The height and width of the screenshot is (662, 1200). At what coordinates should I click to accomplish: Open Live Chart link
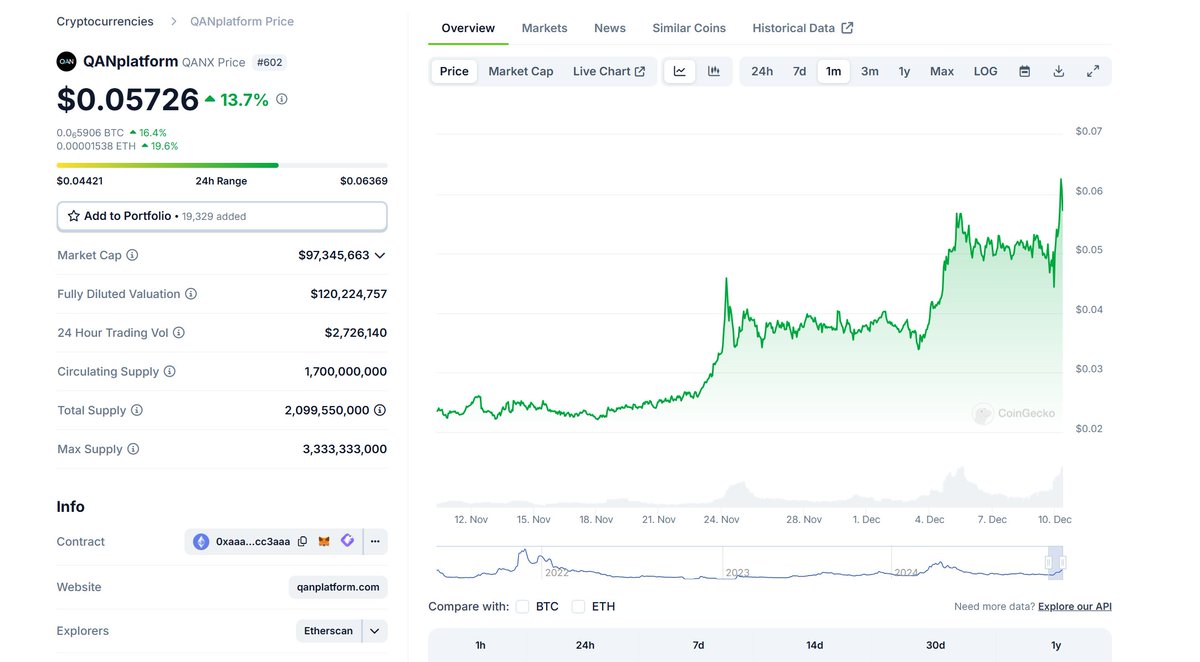tap(609, 71)
